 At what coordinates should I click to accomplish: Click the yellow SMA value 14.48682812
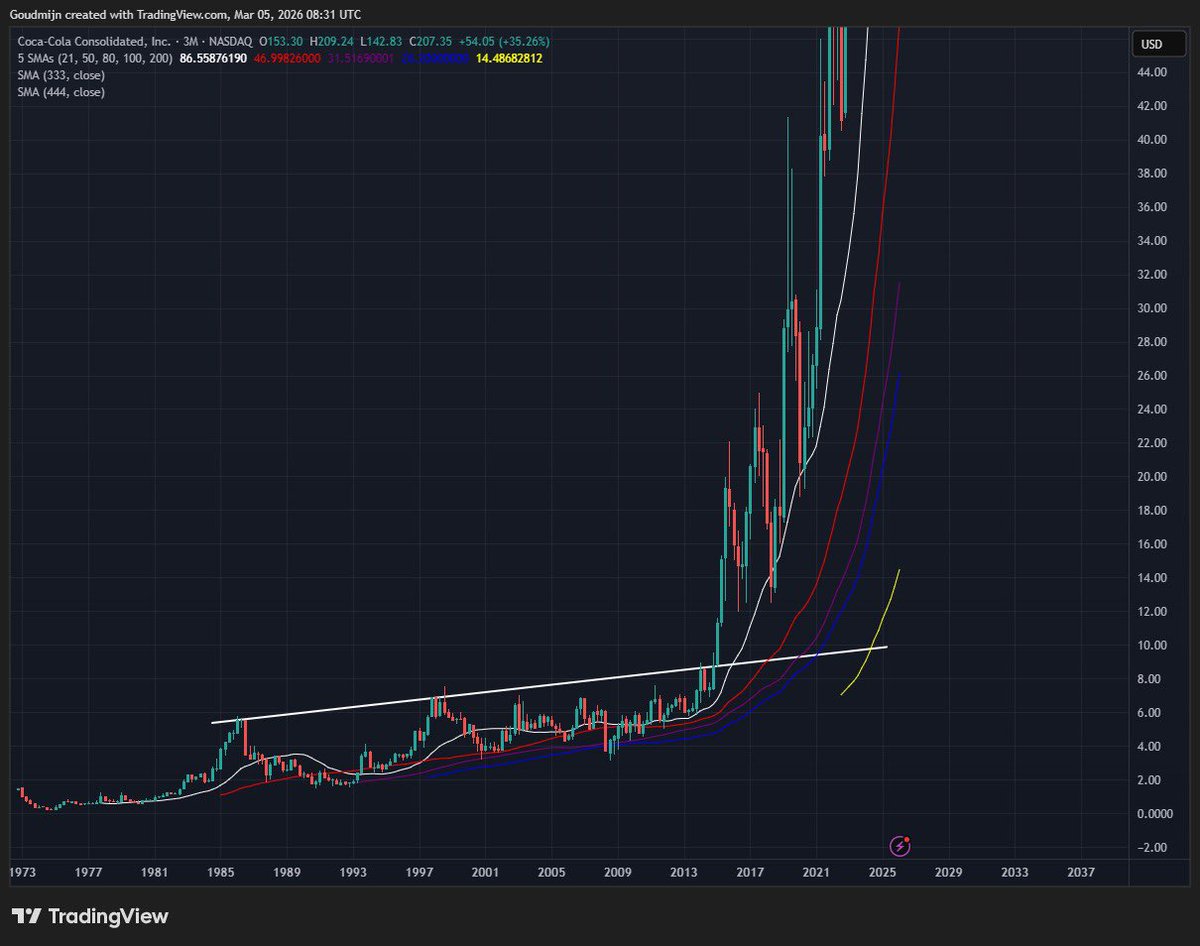tap(508, 58)
